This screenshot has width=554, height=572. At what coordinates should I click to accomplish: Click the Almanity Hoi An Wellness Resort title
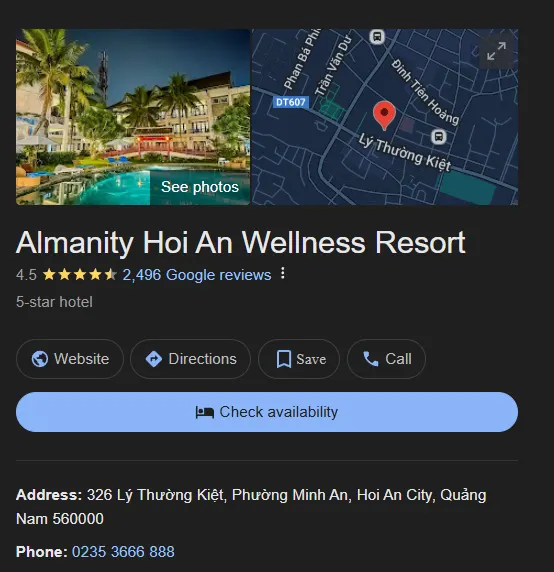[x=241, y=243]
